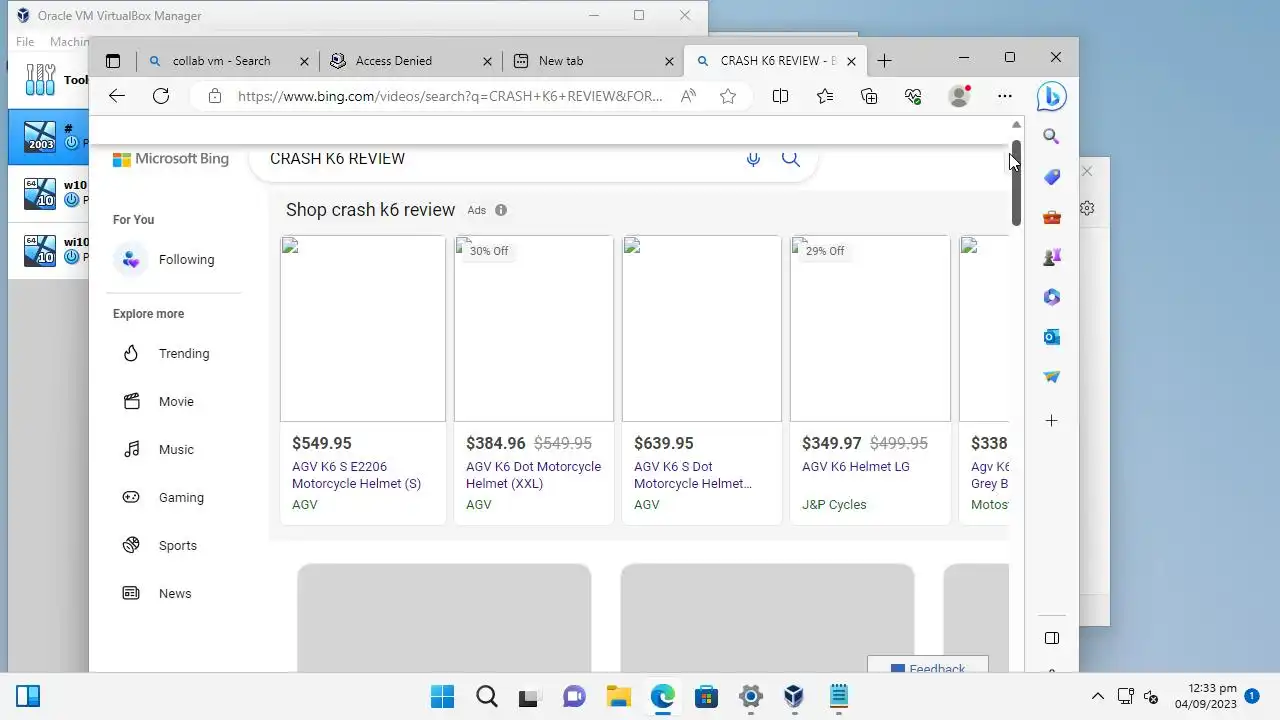This screenshot has width=1280, height=720.
Task: Open sidebar Games chess icon
Action: (1051, 257)
